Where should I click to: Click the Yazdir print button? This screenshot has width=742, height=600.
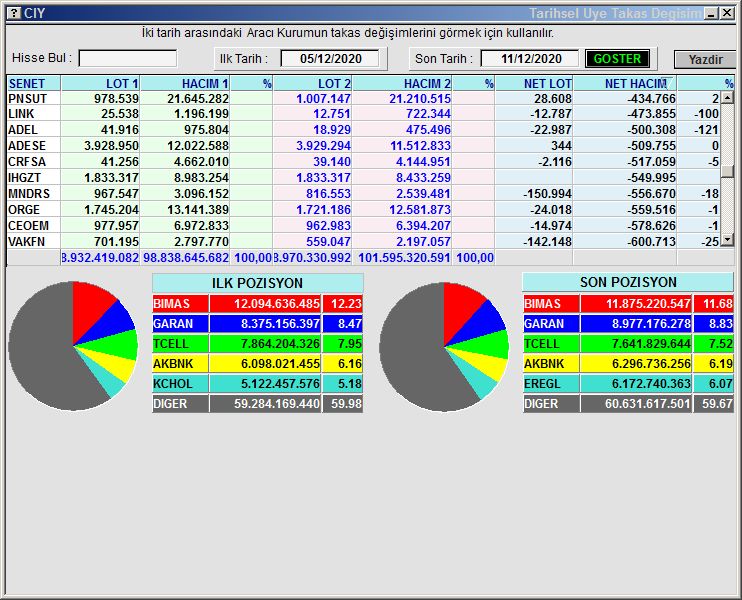point(705,60)
